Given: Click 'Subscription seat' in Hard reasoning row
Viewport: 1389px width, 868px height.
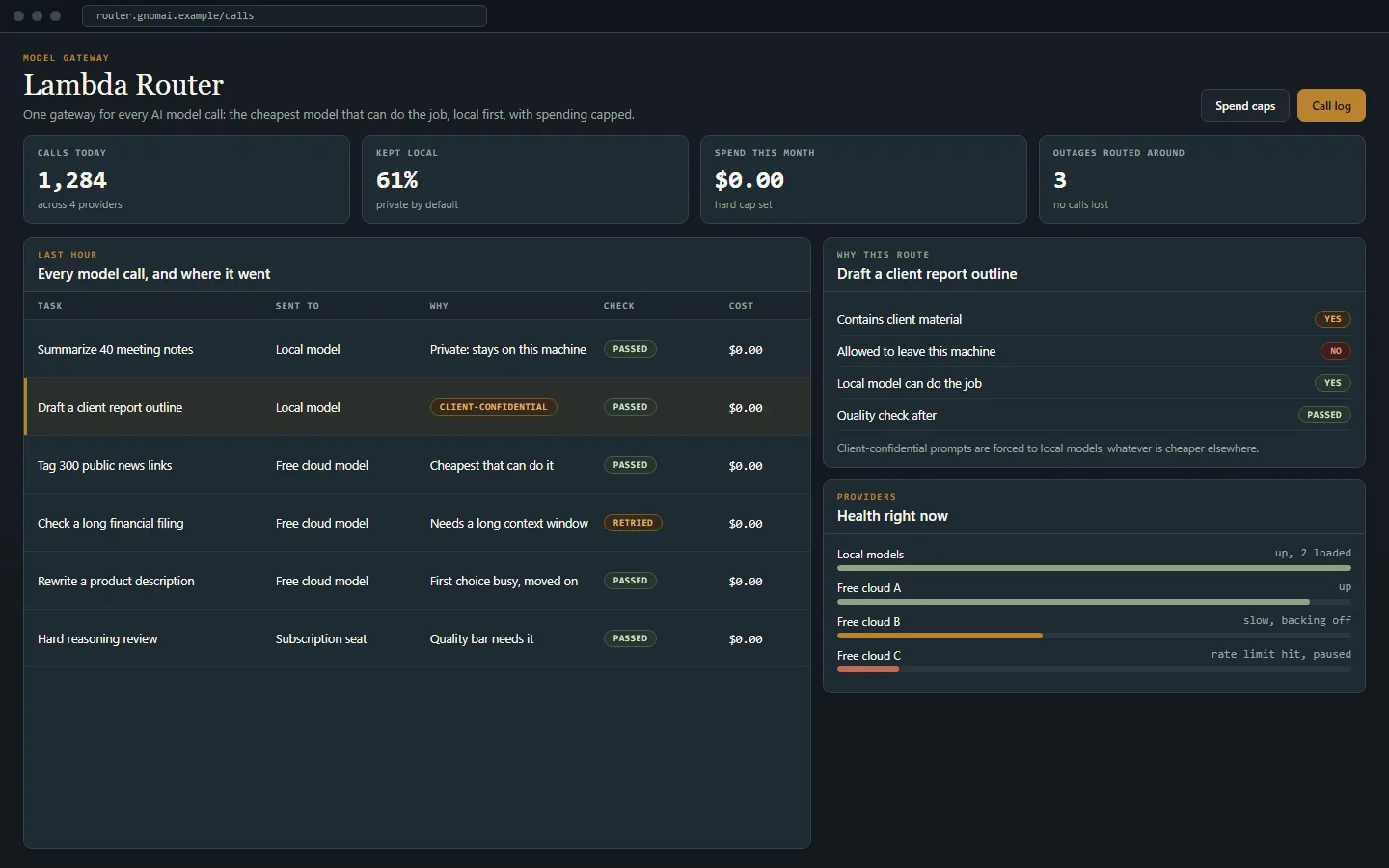Looking at the screenshot, I should (x=321, y=638).
